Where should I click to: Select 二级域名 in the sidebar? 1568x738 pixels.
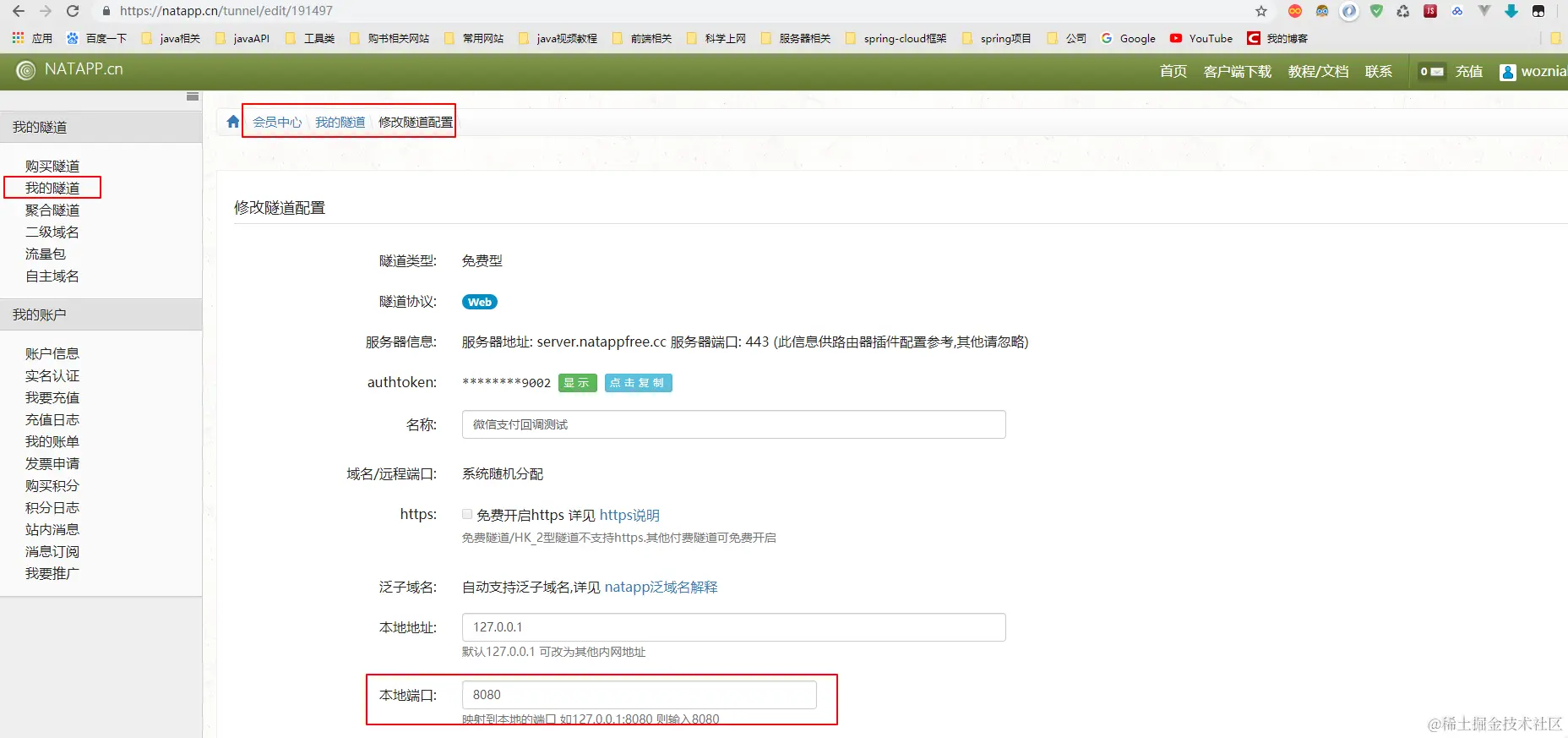(52, 232)
